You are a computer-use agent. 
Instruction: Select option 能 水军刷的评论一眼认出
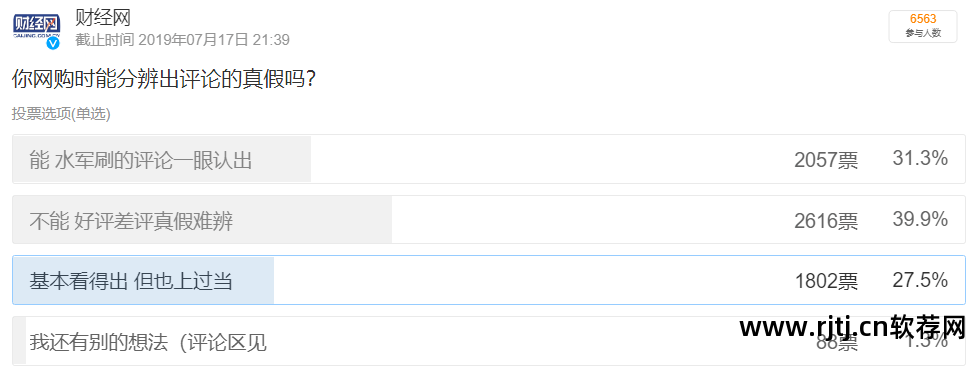click(488, 159)
